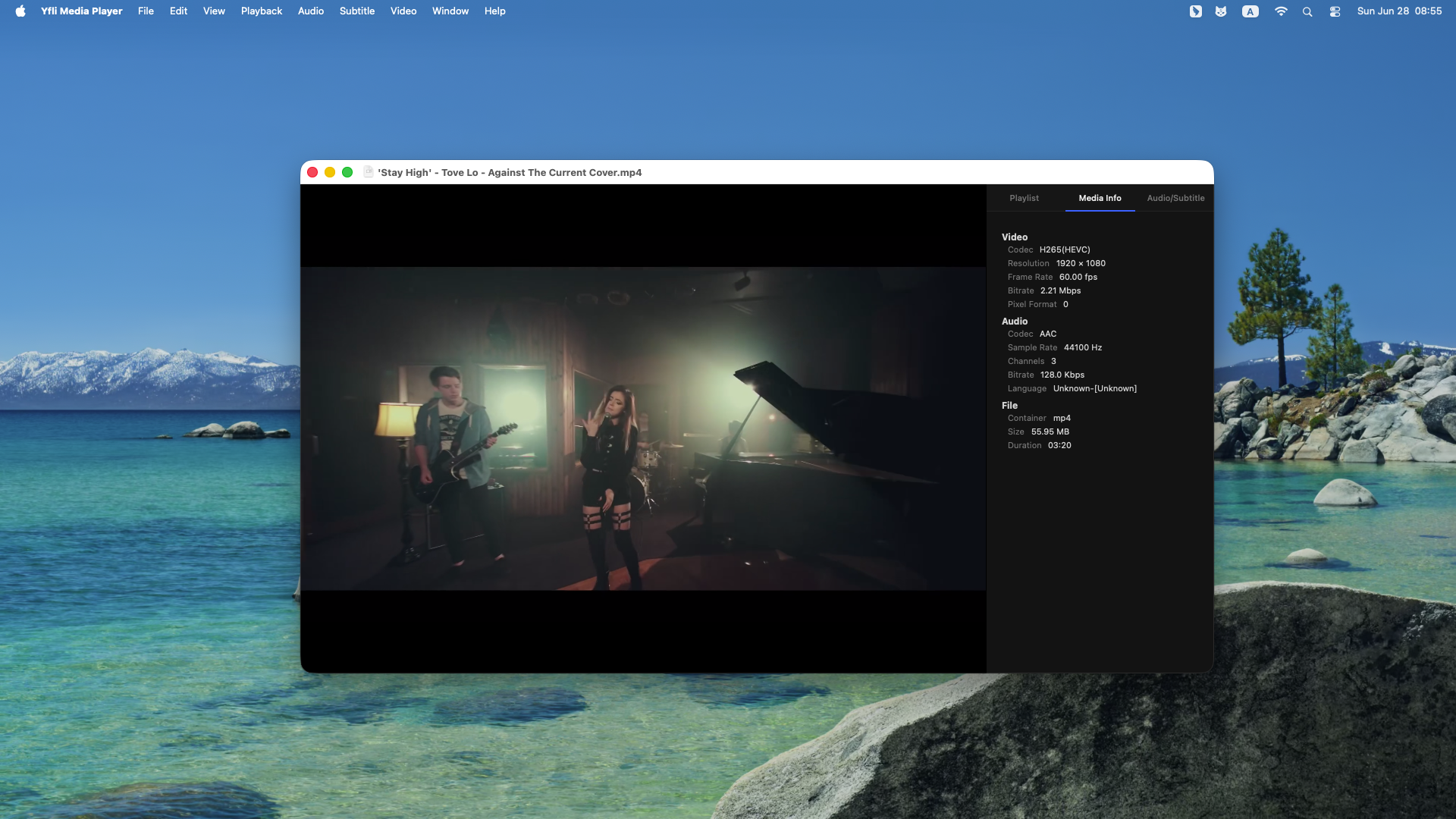
Task: Open the Playback menu
Action: [262, 11]
